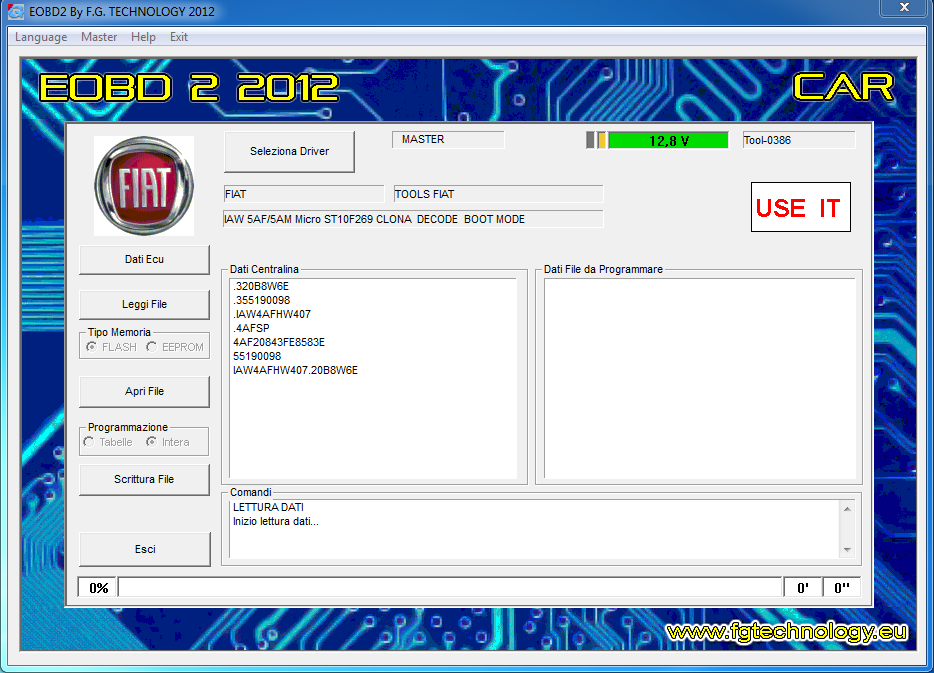This screenshot has height=673, width=934.
Task: Click the Comandi scrollbar up arrow
Action: [847, 509]
